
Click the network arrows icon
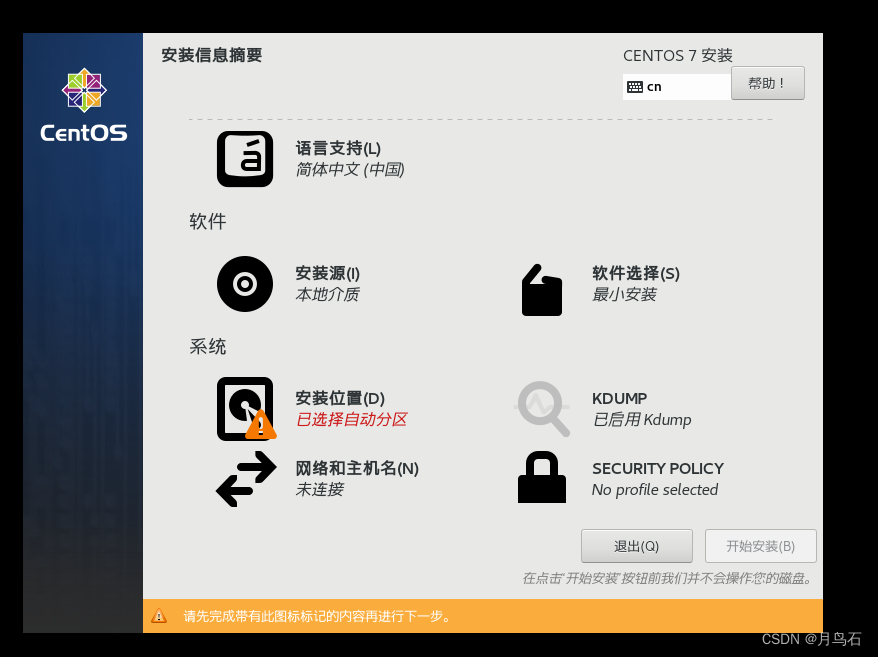(246, 479)
